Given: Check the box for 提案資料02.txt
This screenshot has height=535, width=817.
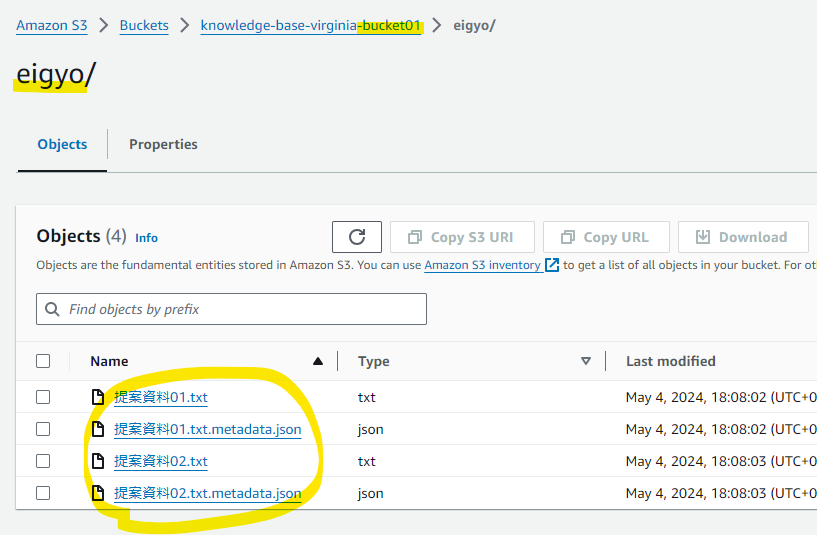Looking at the screenshot, I should tap(43, 461).
